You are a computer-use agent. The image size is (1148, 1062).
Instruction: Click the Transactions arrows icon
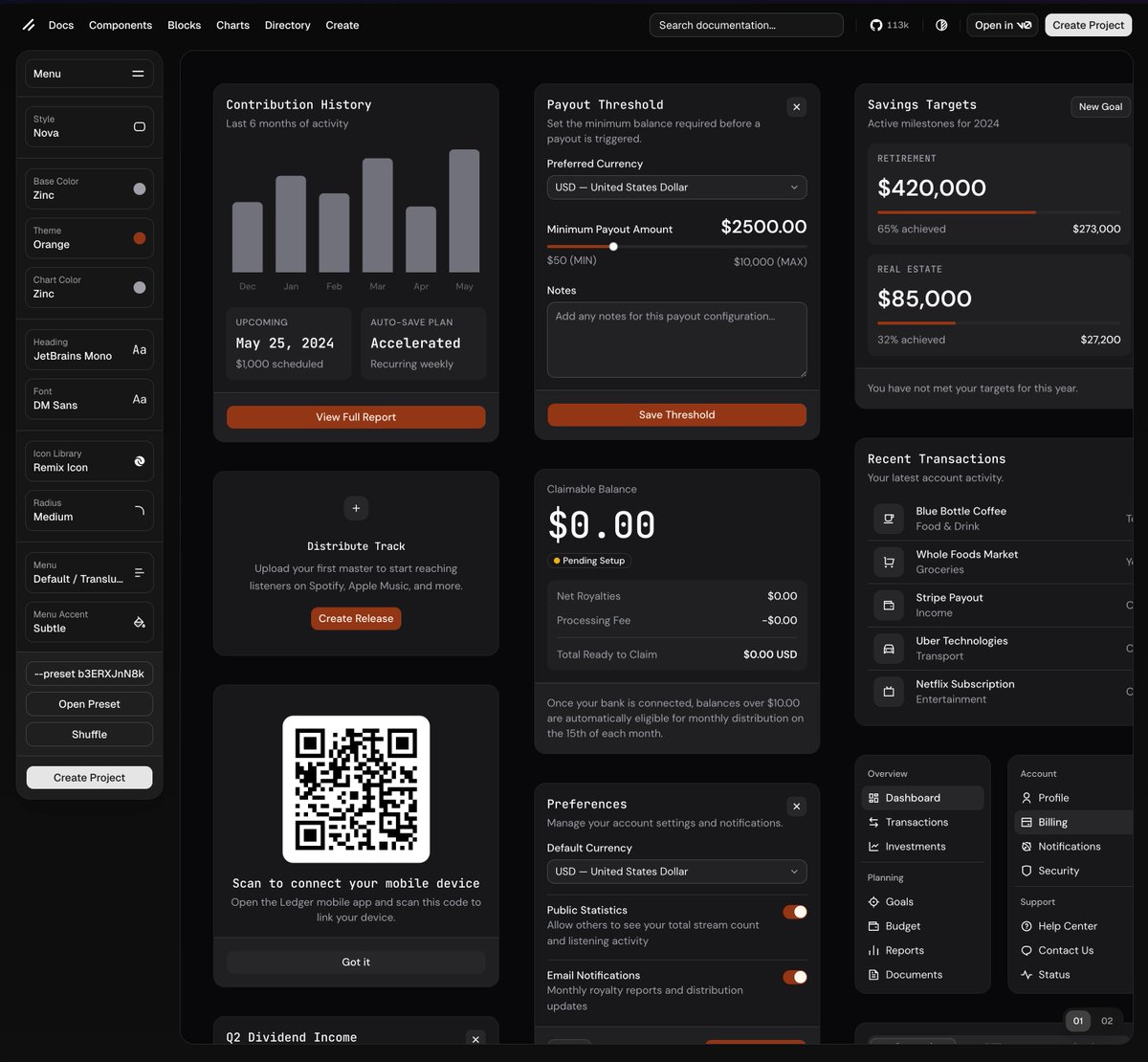(873, 822)
